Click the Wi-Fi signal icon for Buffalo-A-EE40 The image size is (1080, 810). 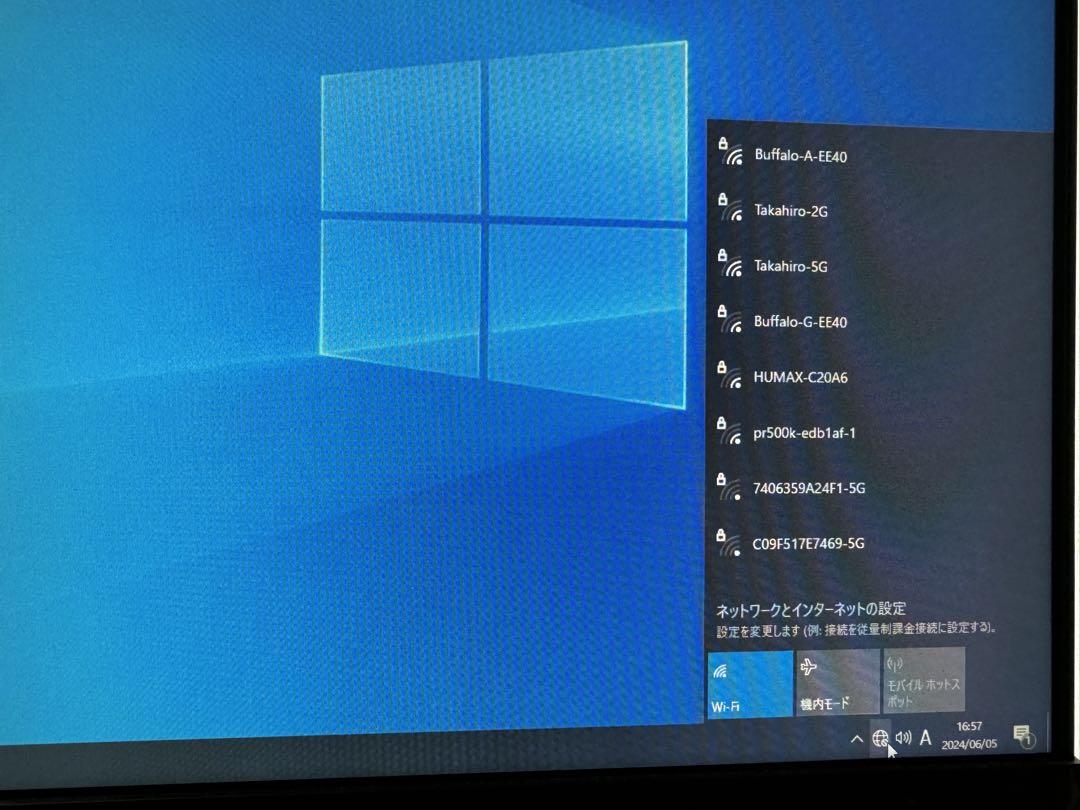click(x=731, y=152)
